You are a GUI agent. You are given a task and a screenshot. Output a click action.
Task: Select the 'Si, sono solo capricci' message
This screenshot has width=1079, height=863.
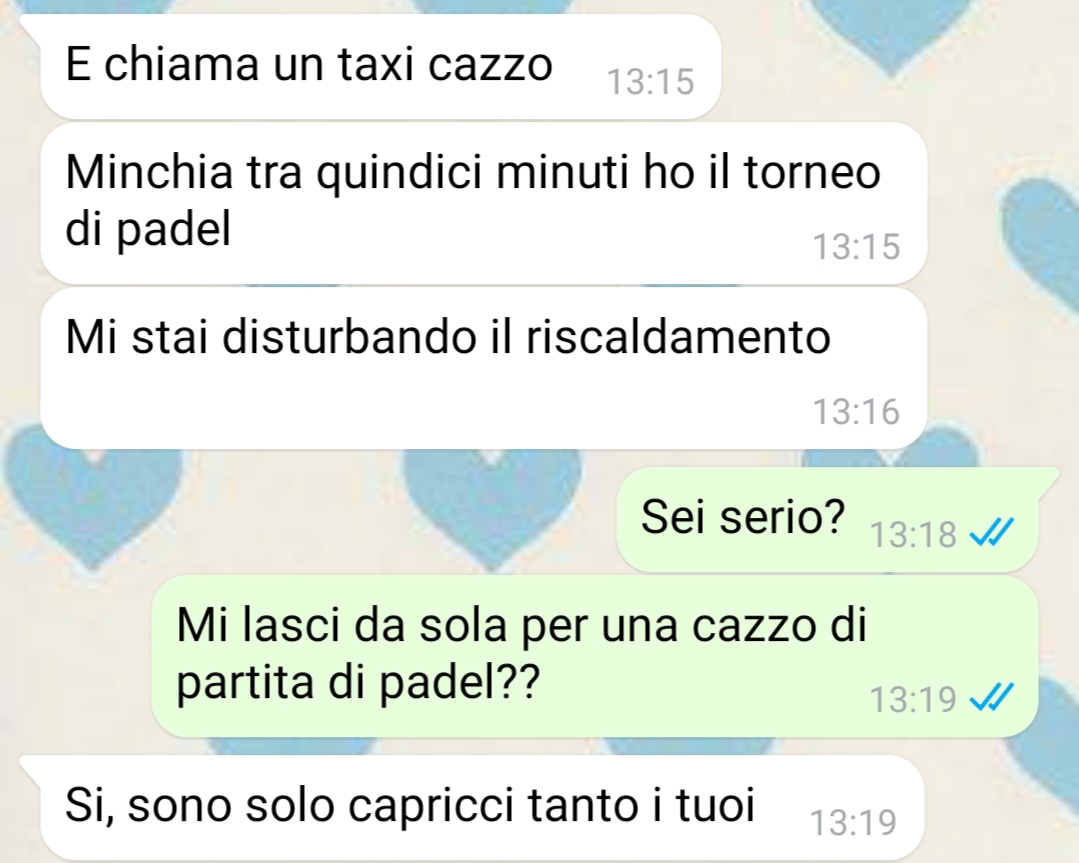click(482, 807)
